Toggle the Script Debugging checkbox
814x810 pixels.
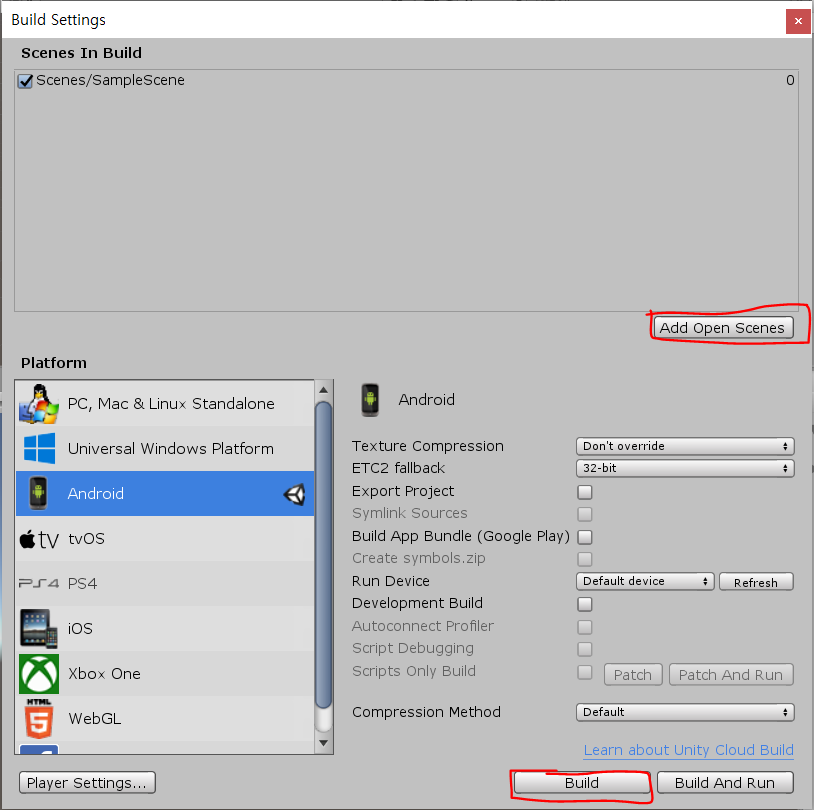(585, 649)
